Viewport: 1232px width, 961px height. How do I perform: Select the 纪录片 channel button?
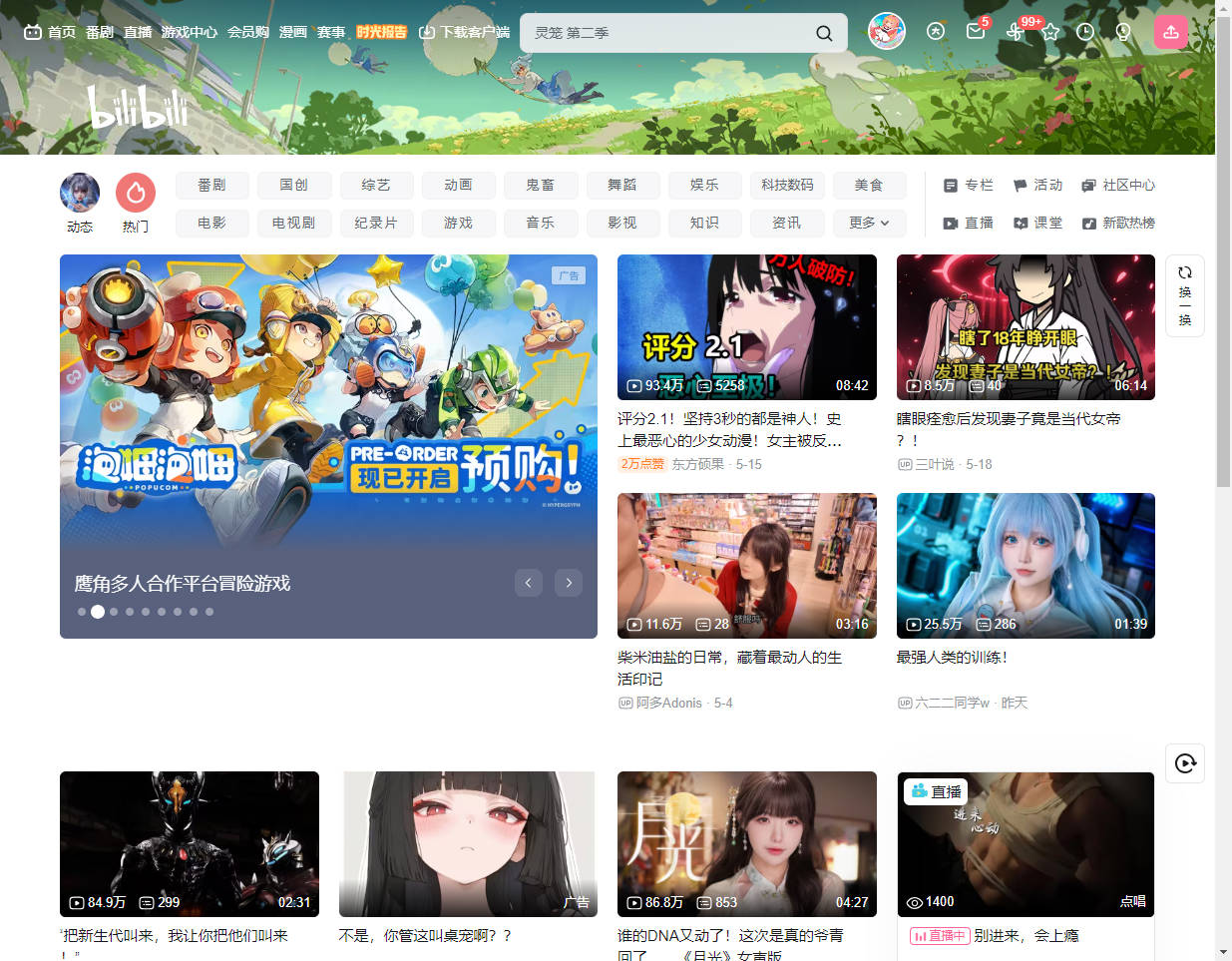376,224
